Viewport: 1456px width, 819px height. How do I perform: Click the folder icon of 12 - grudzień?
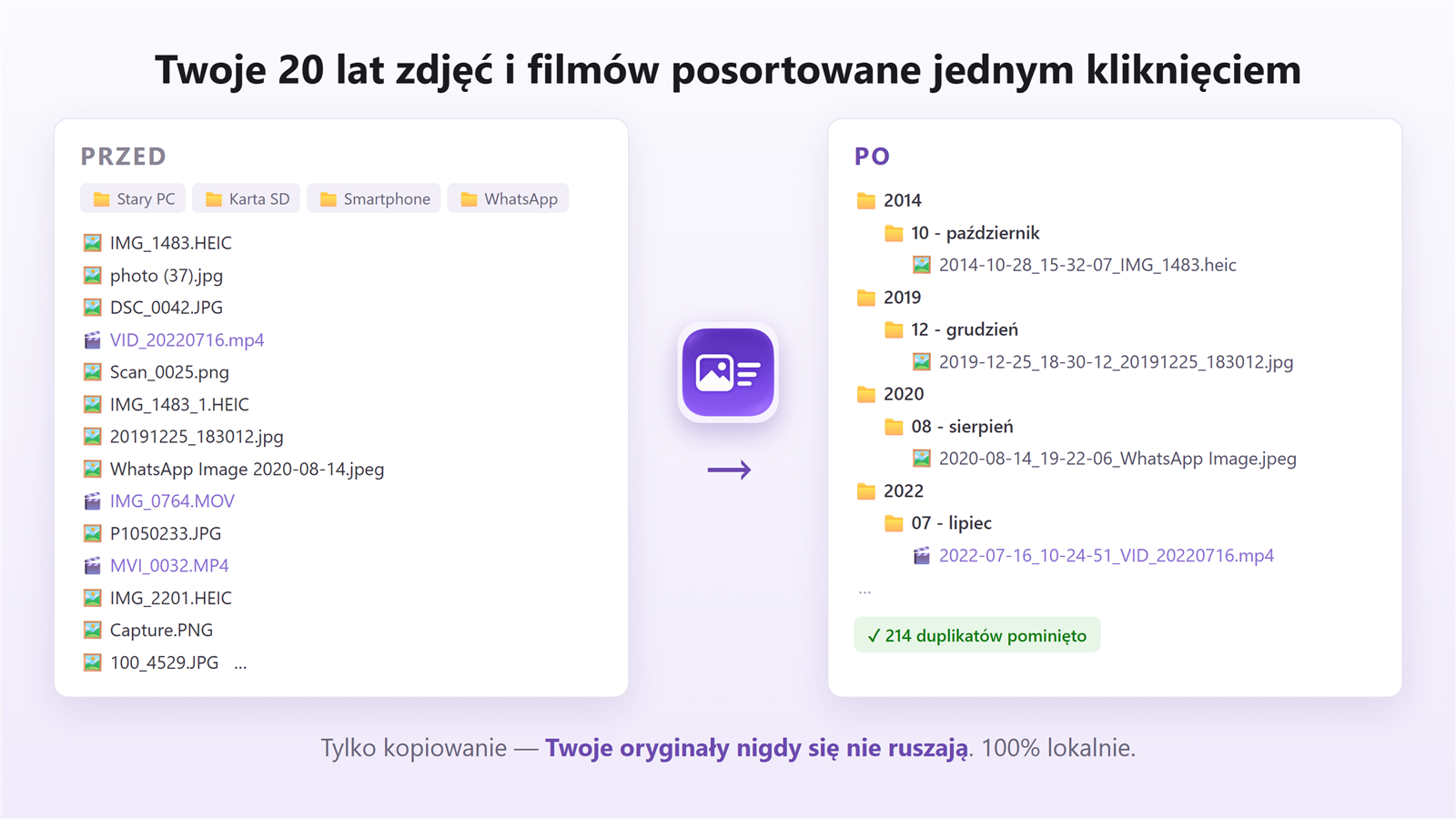tap(894, 329)
